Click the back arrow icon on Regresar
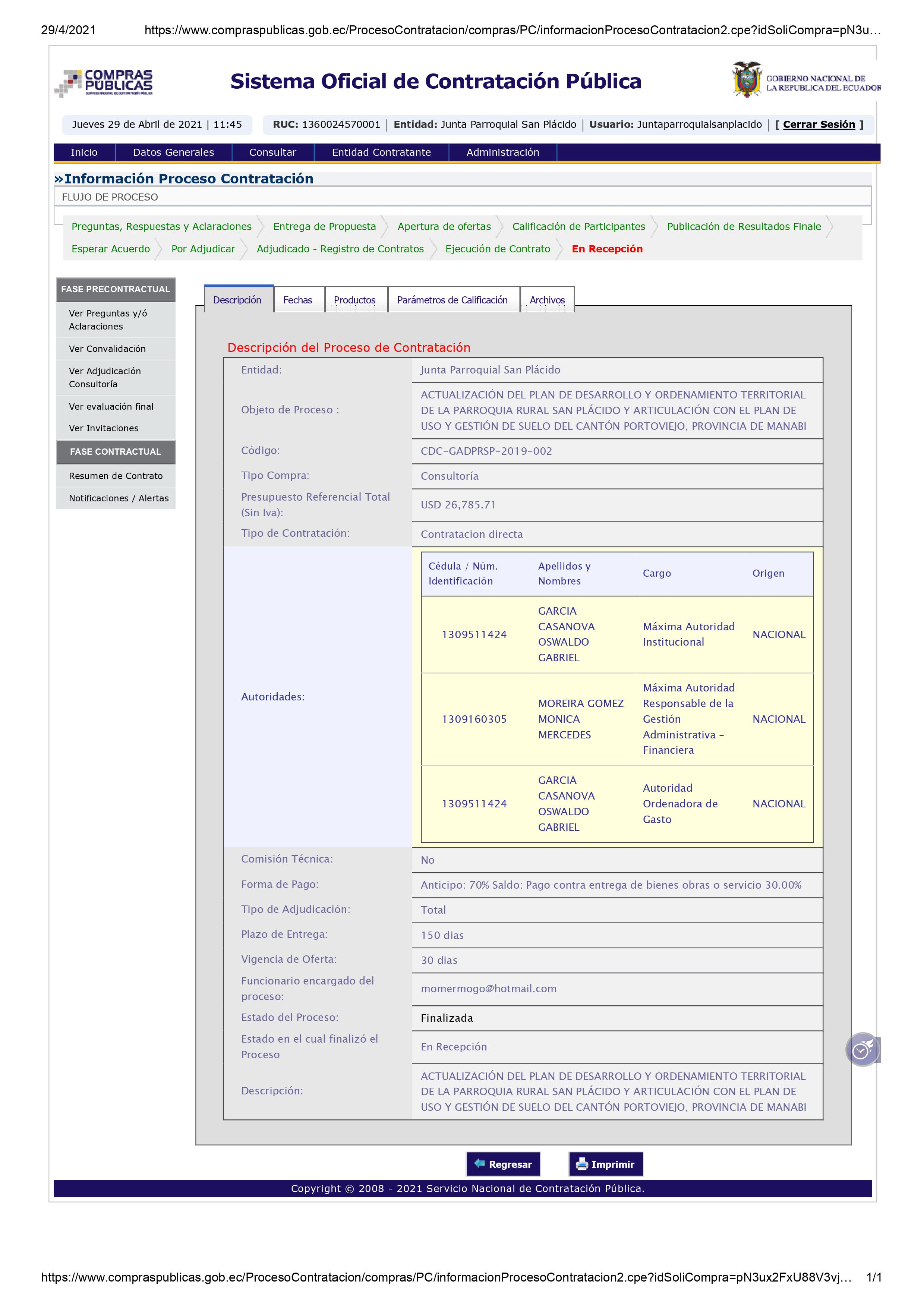Viewport: 924px width, 1308px height. tap(480, 1163)
